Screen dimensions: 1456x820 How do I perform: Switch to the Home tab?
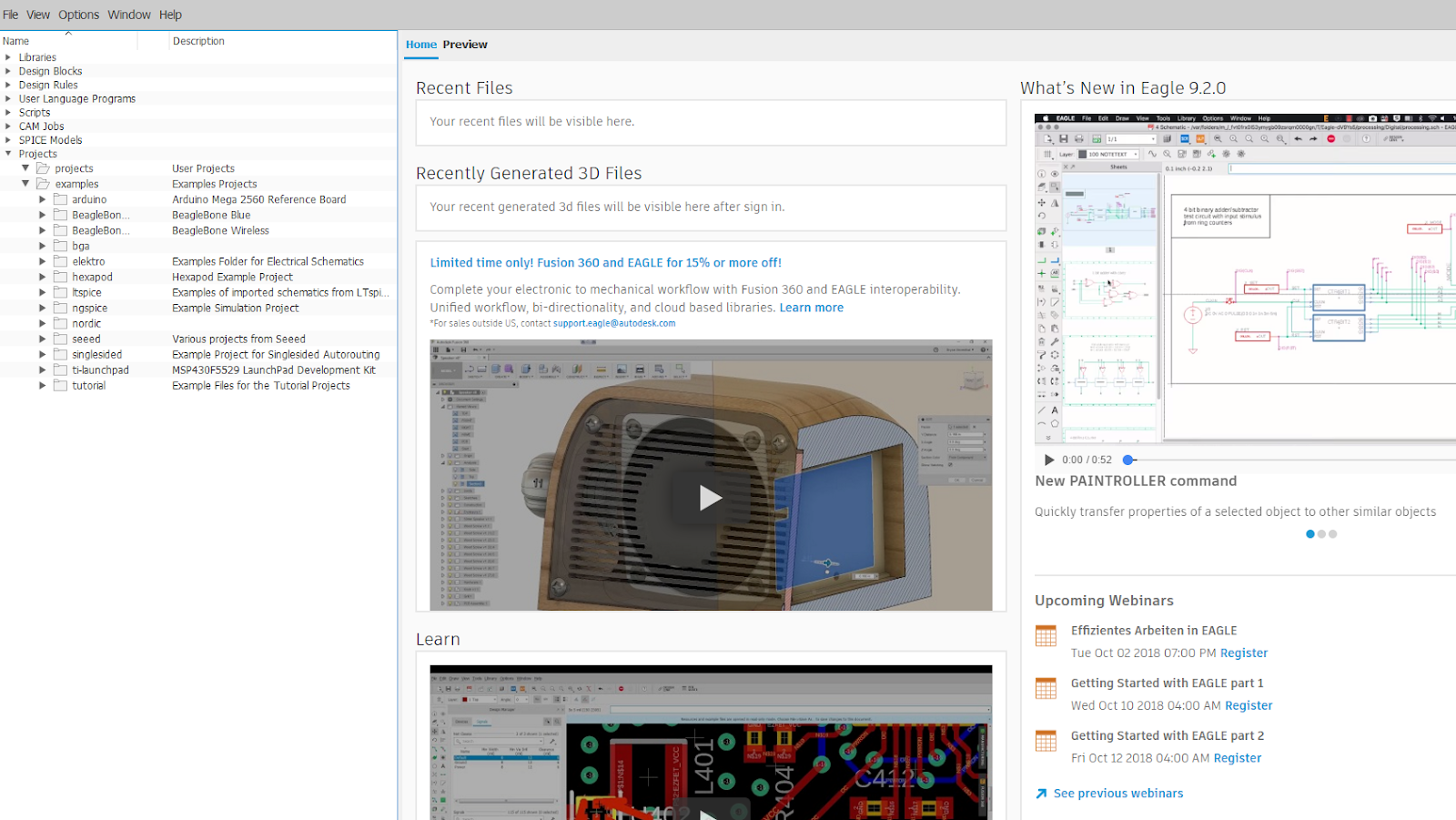pyautogui.click(x=421, y=45)
